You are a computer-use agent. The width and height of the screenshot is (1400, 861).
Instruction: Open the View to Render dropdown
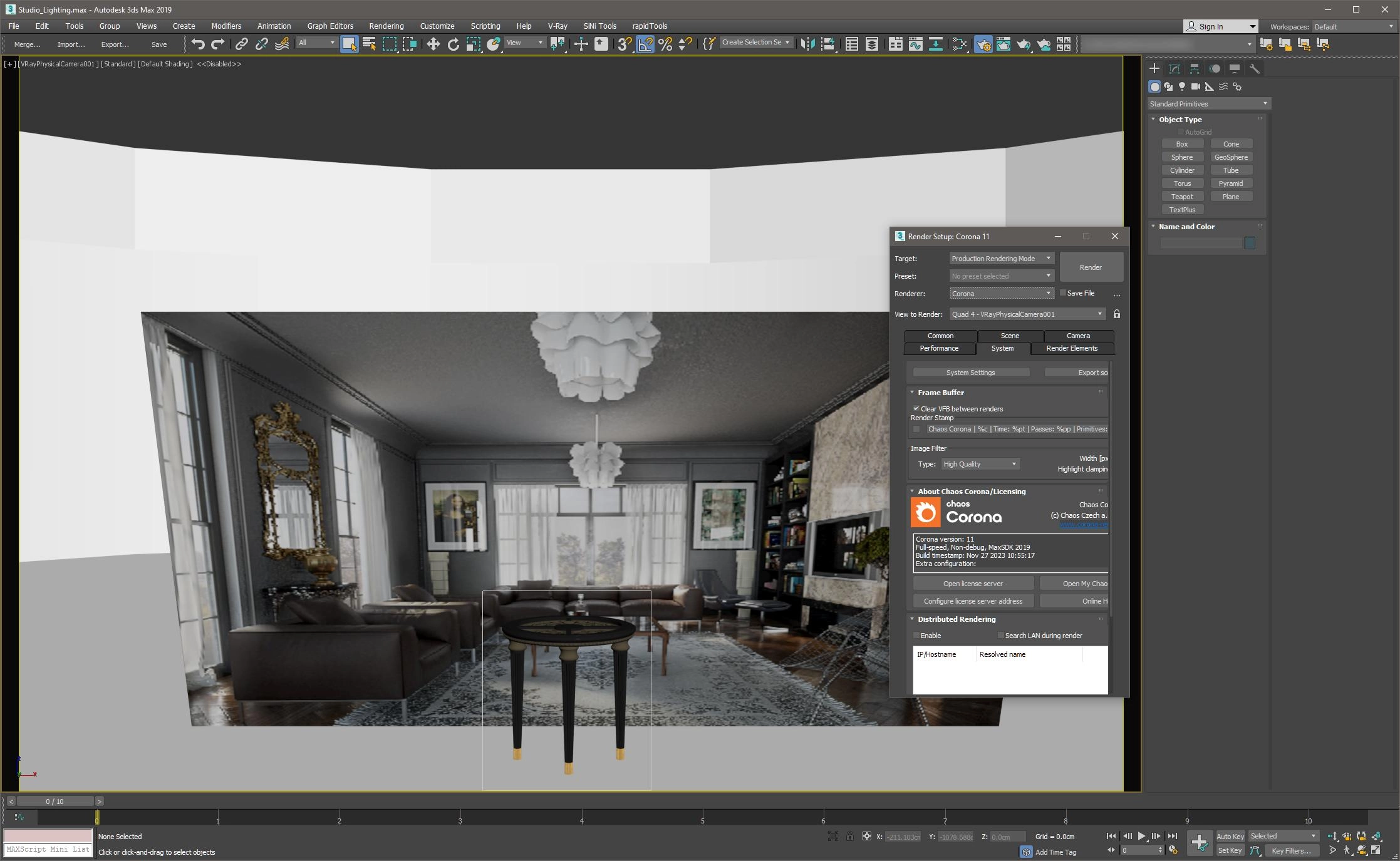click(1027, 314)
